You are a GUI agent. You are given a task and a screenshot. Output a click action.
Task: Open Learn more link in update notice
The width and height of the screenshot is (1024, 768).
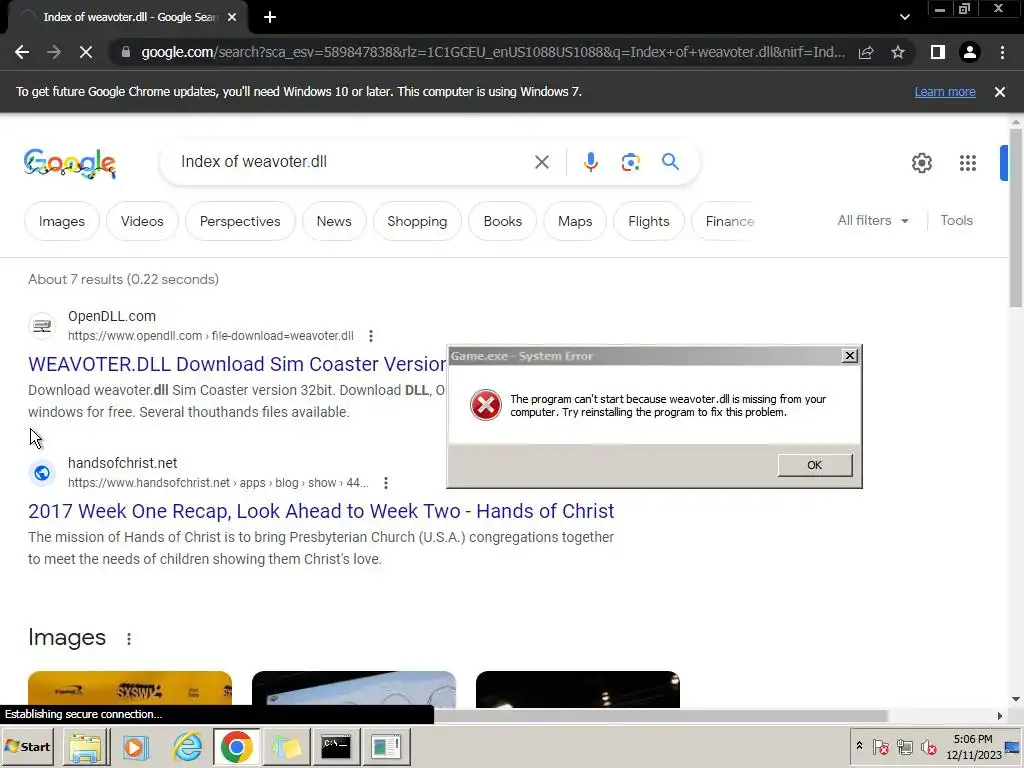(x=945, y=92)
